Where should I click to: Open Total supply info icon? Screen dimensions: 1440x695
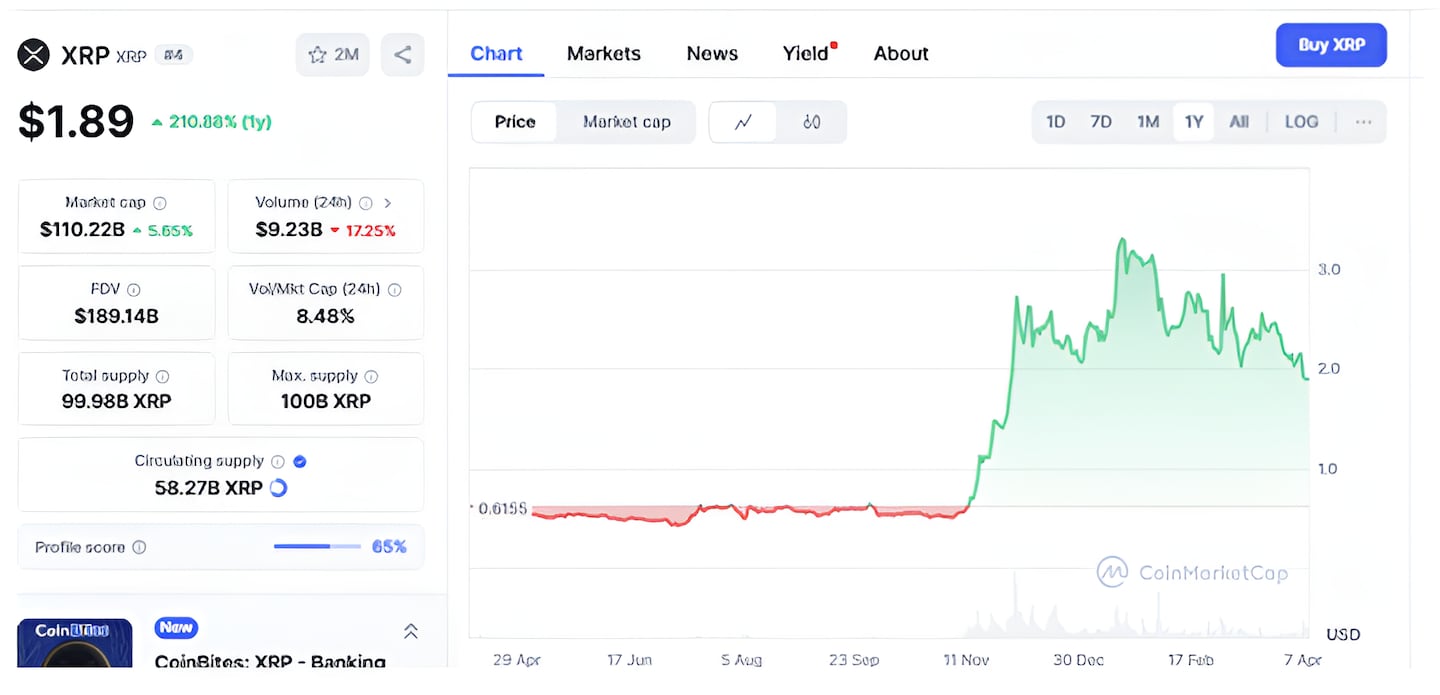[x=162, y=376]
